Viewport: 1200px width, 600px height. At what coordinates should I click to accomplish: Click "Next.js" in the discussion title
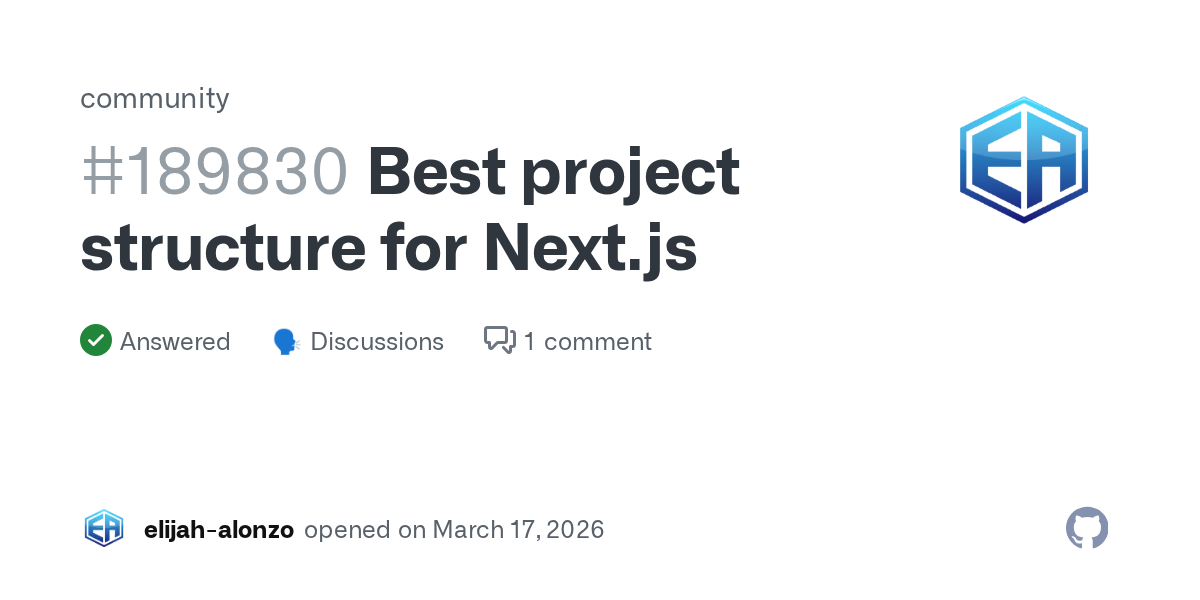pos(590,248)
